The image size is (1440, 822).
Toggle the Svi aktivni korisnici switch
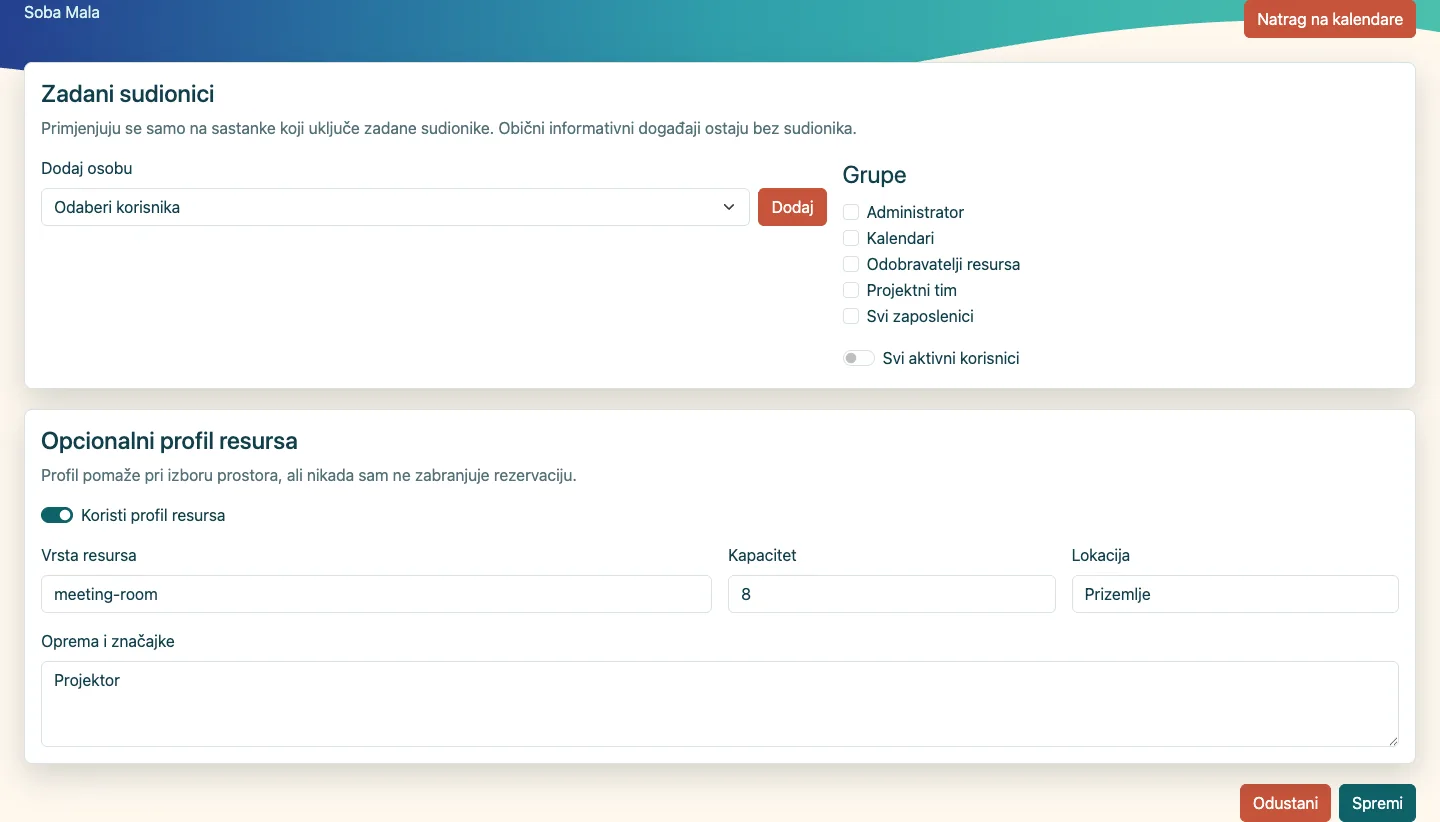click(859, 358)
